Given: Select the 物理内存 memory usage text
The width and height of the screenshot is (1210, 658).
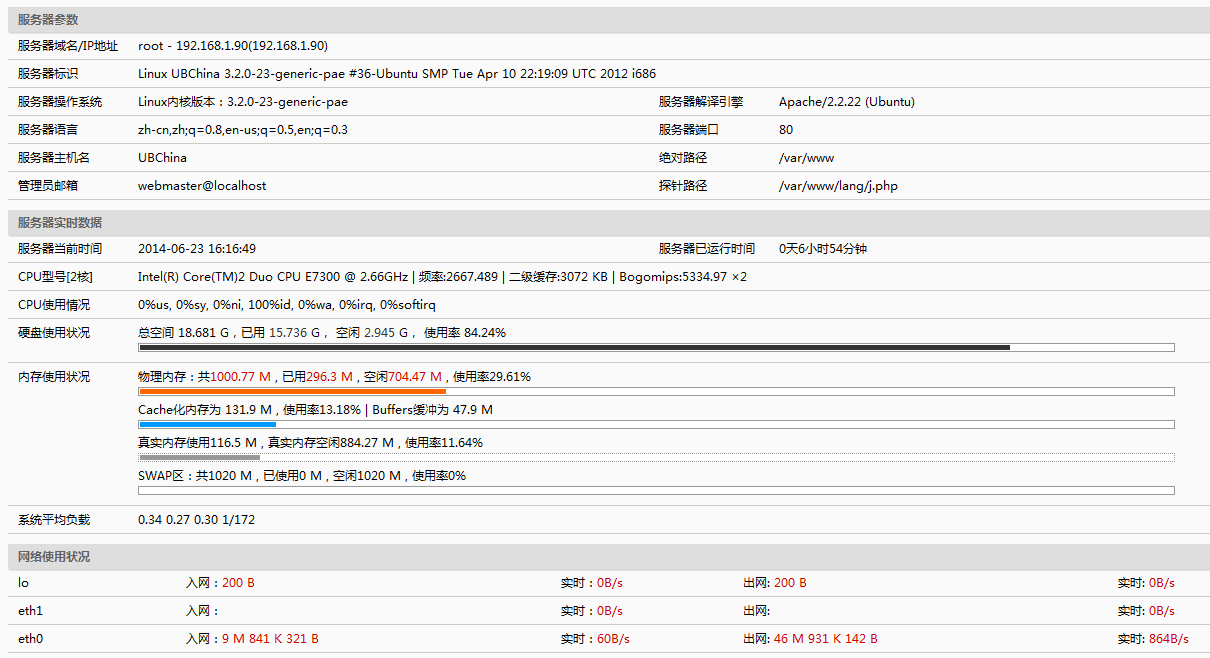Looking at the screenshot, I should pyautogui.click(x=334, y=377).
